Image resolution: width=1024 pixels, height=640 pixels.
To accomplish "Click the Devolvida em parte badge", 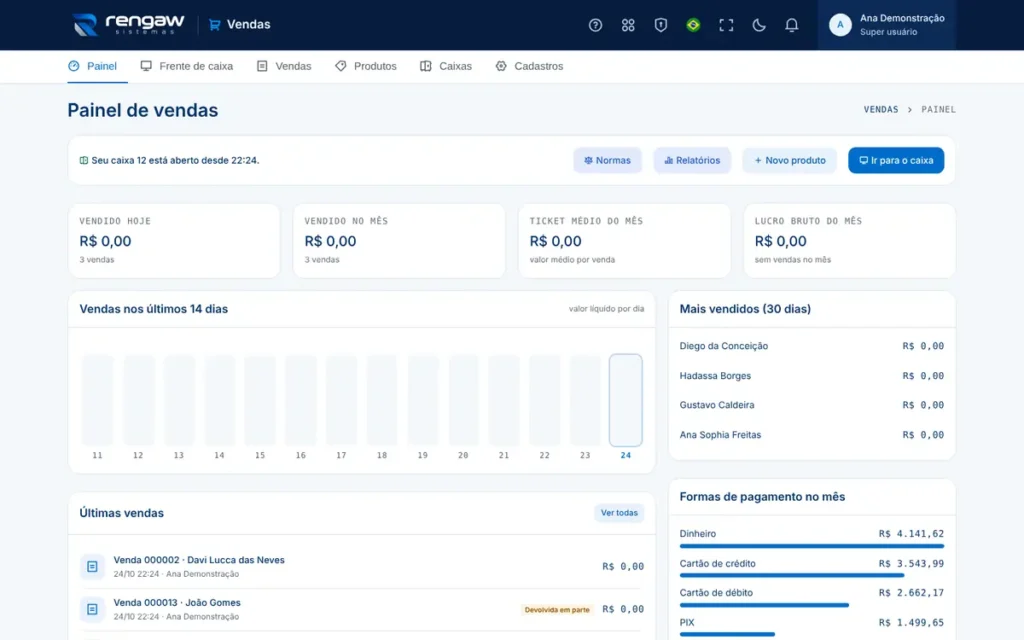I will [x=557, y=609].
